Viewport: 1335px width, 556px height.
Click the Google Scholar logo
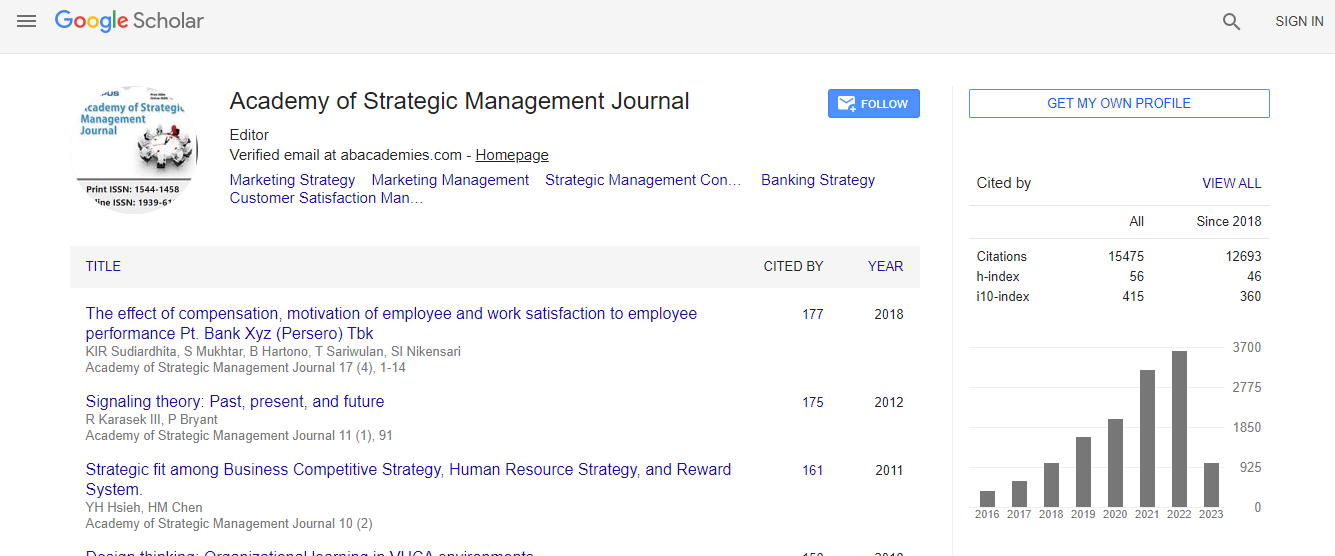click(129, 21)
